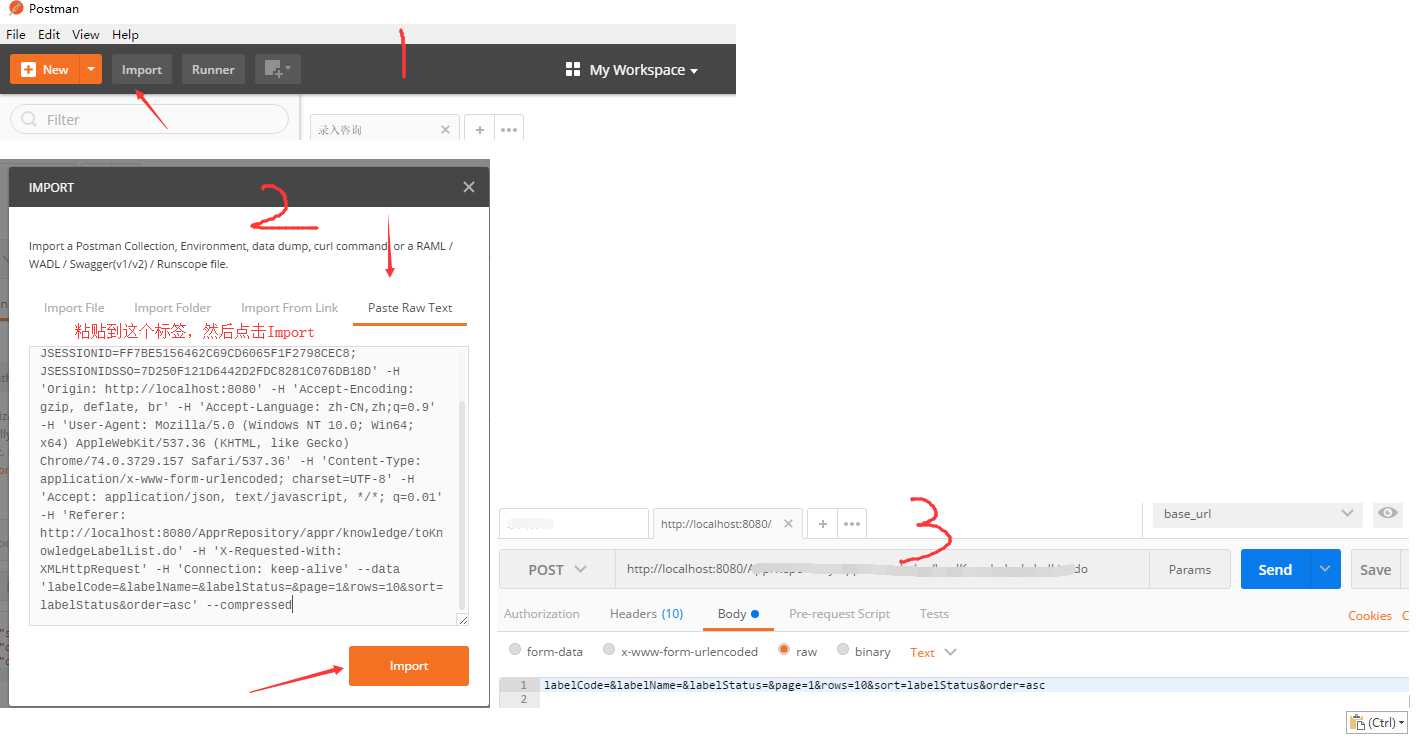Open the View menu
This screenshot has width=1416, height=738.
coord(86,34)
